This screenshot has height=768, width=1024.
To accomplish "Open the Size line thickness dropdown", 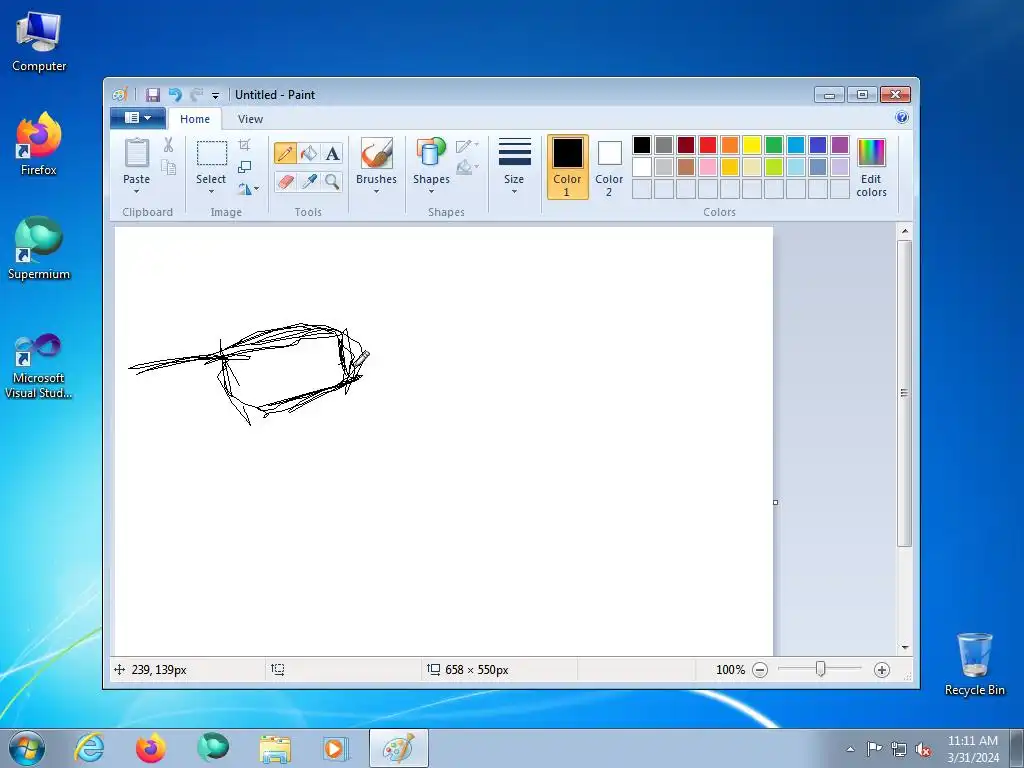I will click(x=514, y=167).
